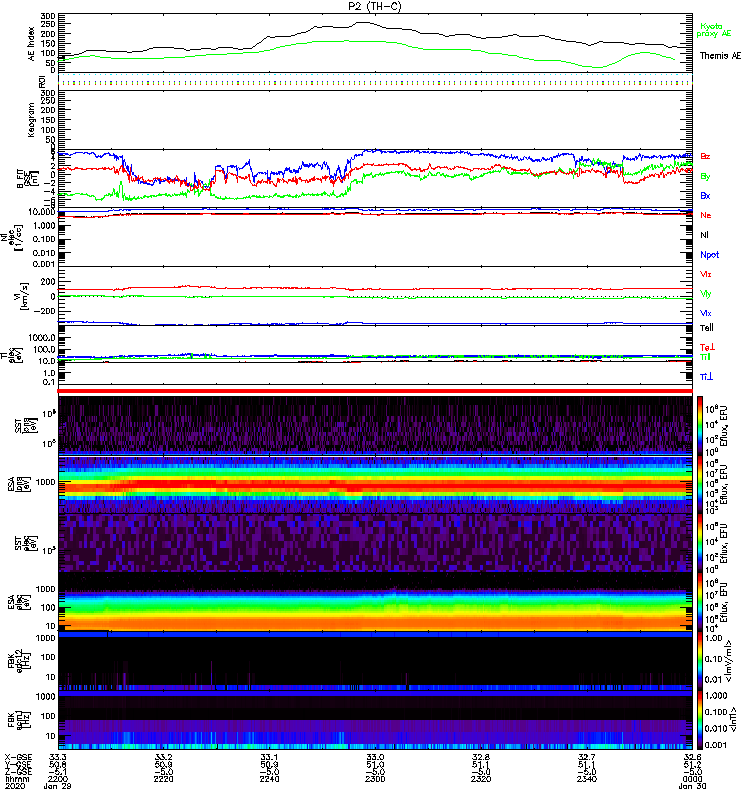
Task: Select the blue Npot legend label
Action: [710, 255]
